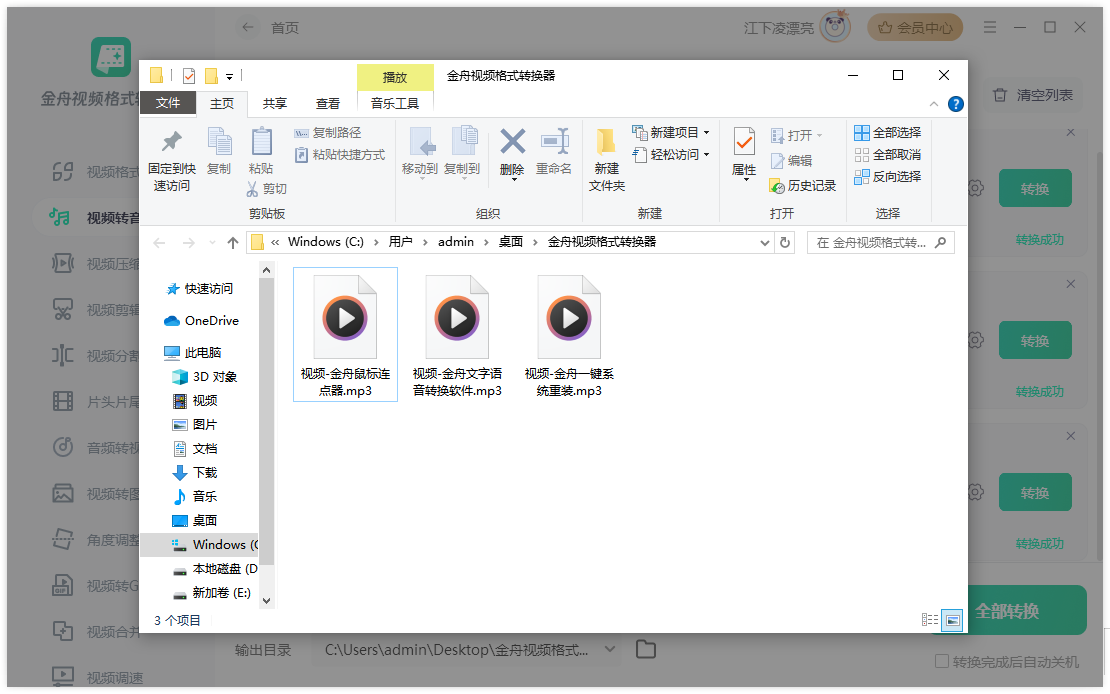Open 历史记录 (History) in the ribbon
The height and width of the screenshot is (694, 1110).
803,186
